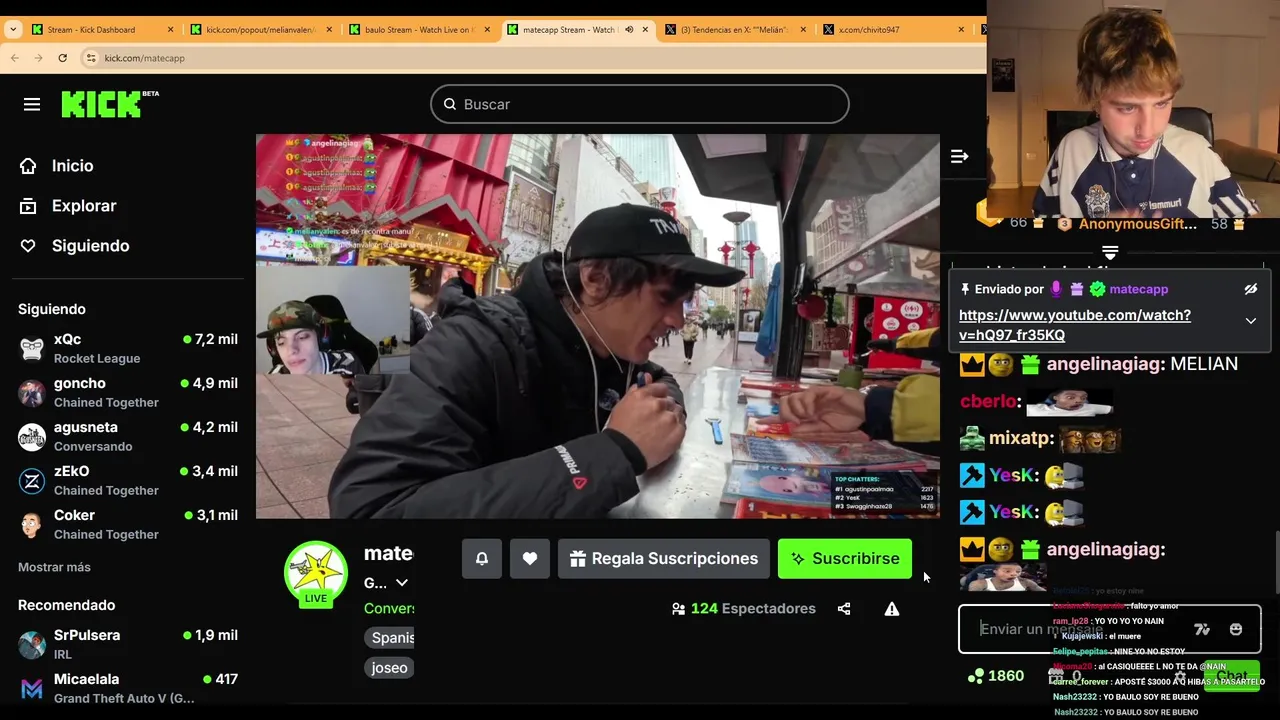Click the joseo tag
1280x720 pixels.
click(389, 667)
